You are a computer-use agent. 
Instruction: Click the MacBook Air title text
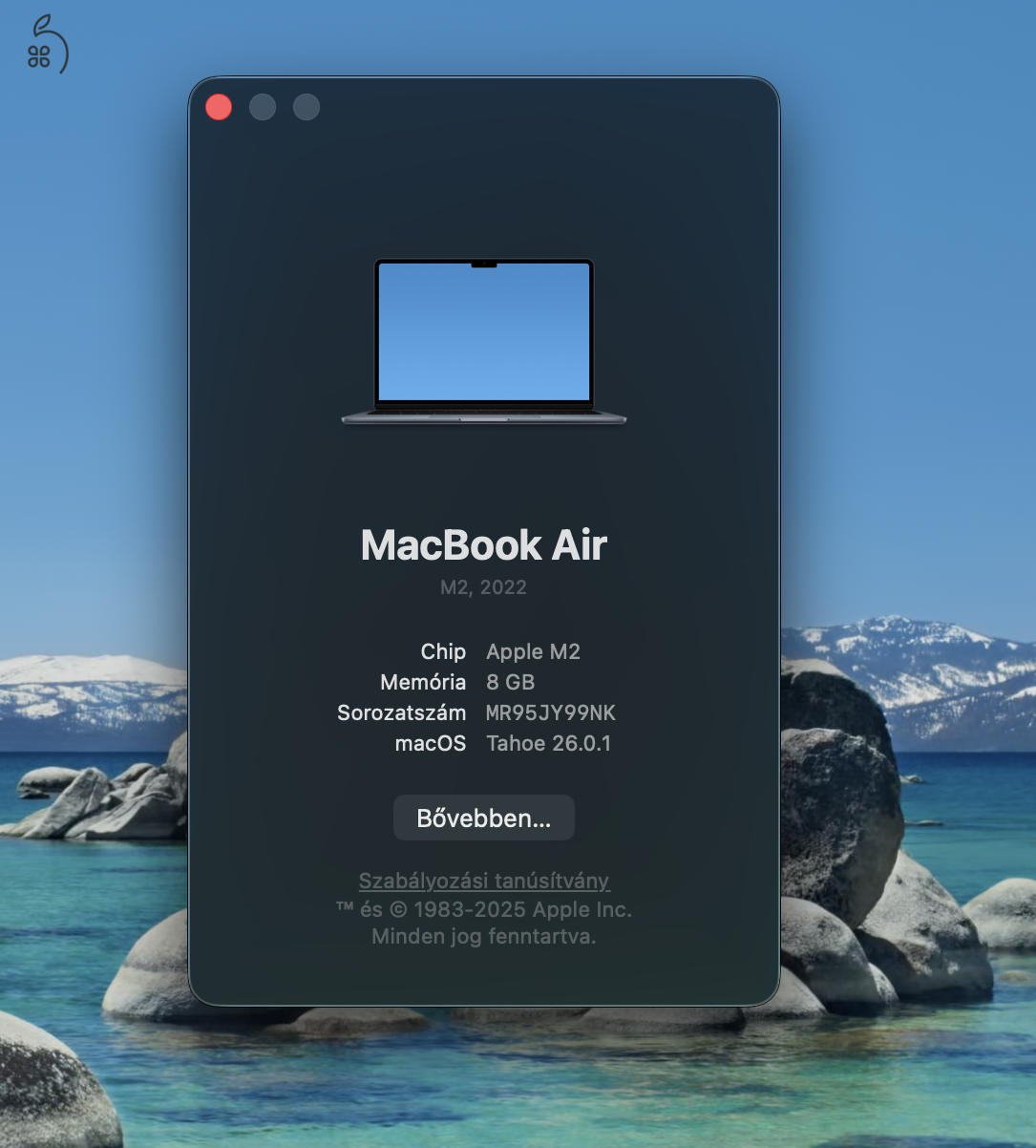tap(483, 544)
